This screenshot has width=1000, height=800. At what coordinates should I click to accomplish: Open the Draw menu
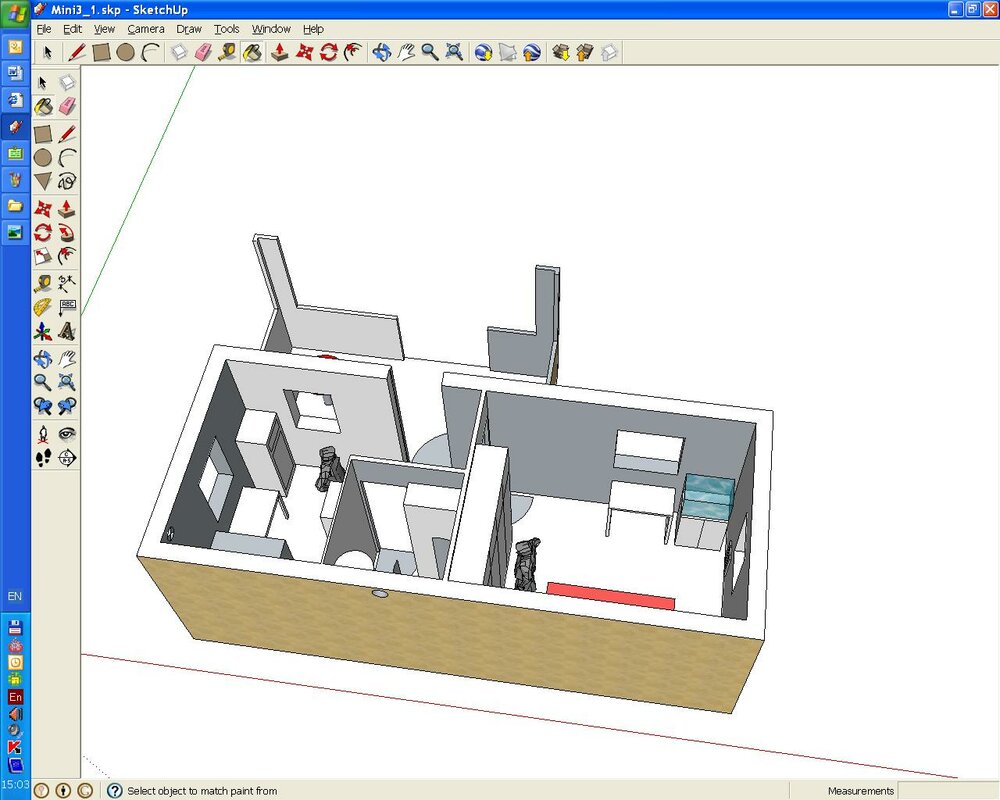[x=189, y=29]
